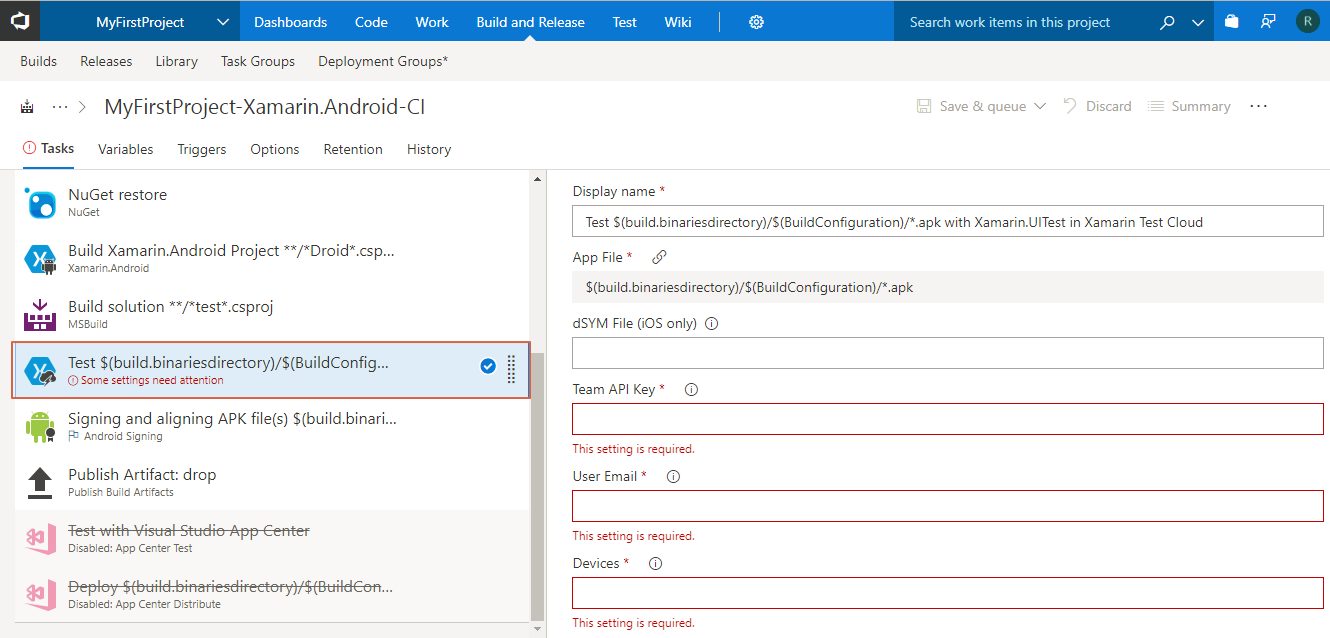The height and width of the screenshot is (638, 1330).
Task: Expand the Save & queue dropdown arrow
Action: 1040,106
